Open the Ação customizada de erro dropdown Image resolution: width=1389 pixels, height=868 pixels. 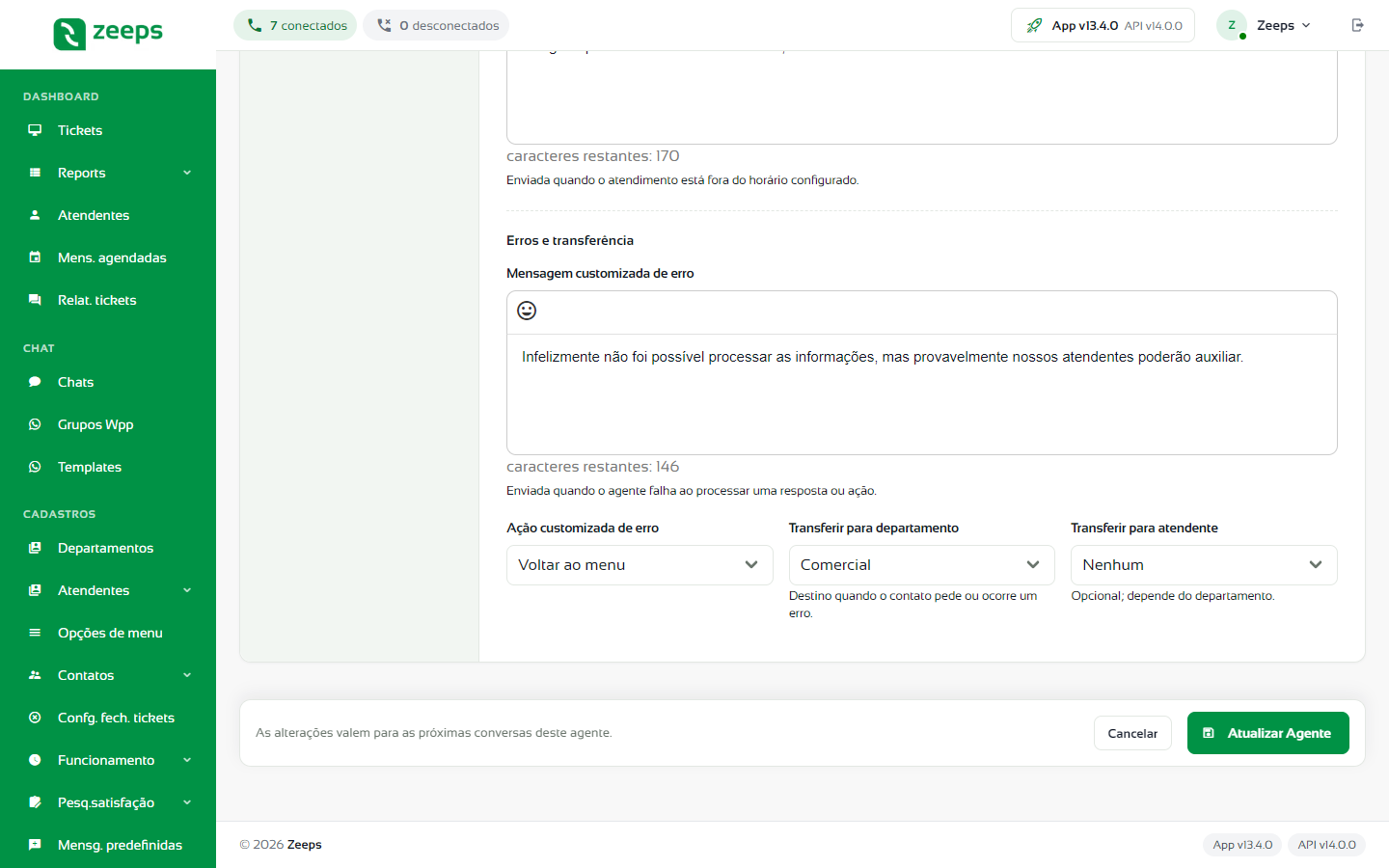(640, 565)
